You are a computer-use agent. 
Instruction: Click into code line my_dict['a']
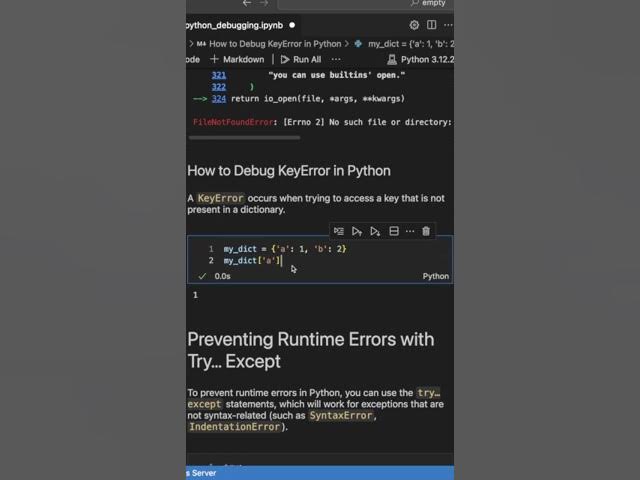(x=252, y=260)
